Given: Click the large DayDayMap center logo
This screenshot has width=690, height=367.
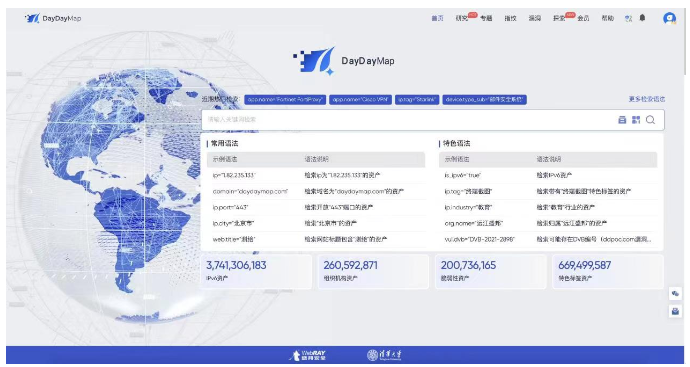Looking at the screenshot, I should pos(344,61).
